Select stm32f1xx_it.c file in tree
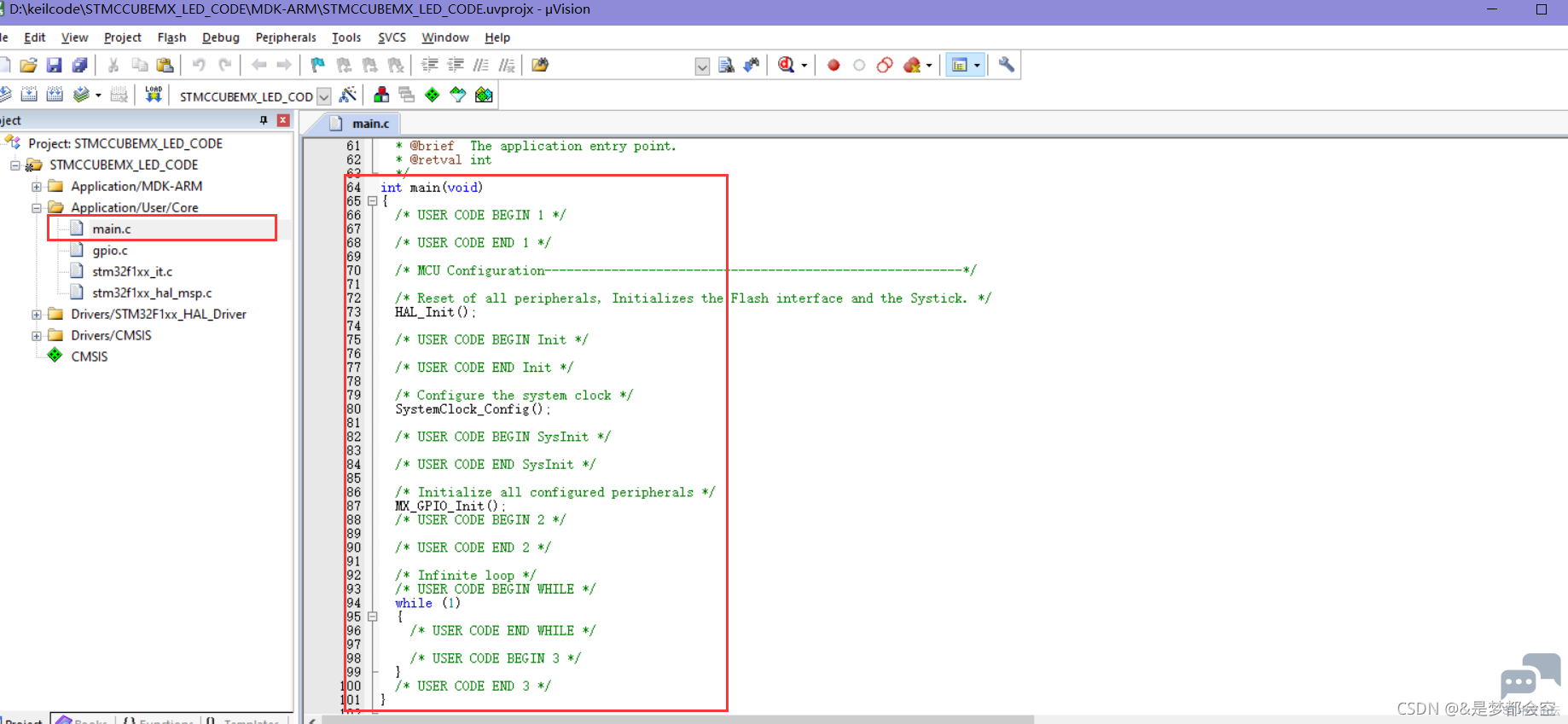The width and height of the screenshot is (1568, 724). point(132,272)
